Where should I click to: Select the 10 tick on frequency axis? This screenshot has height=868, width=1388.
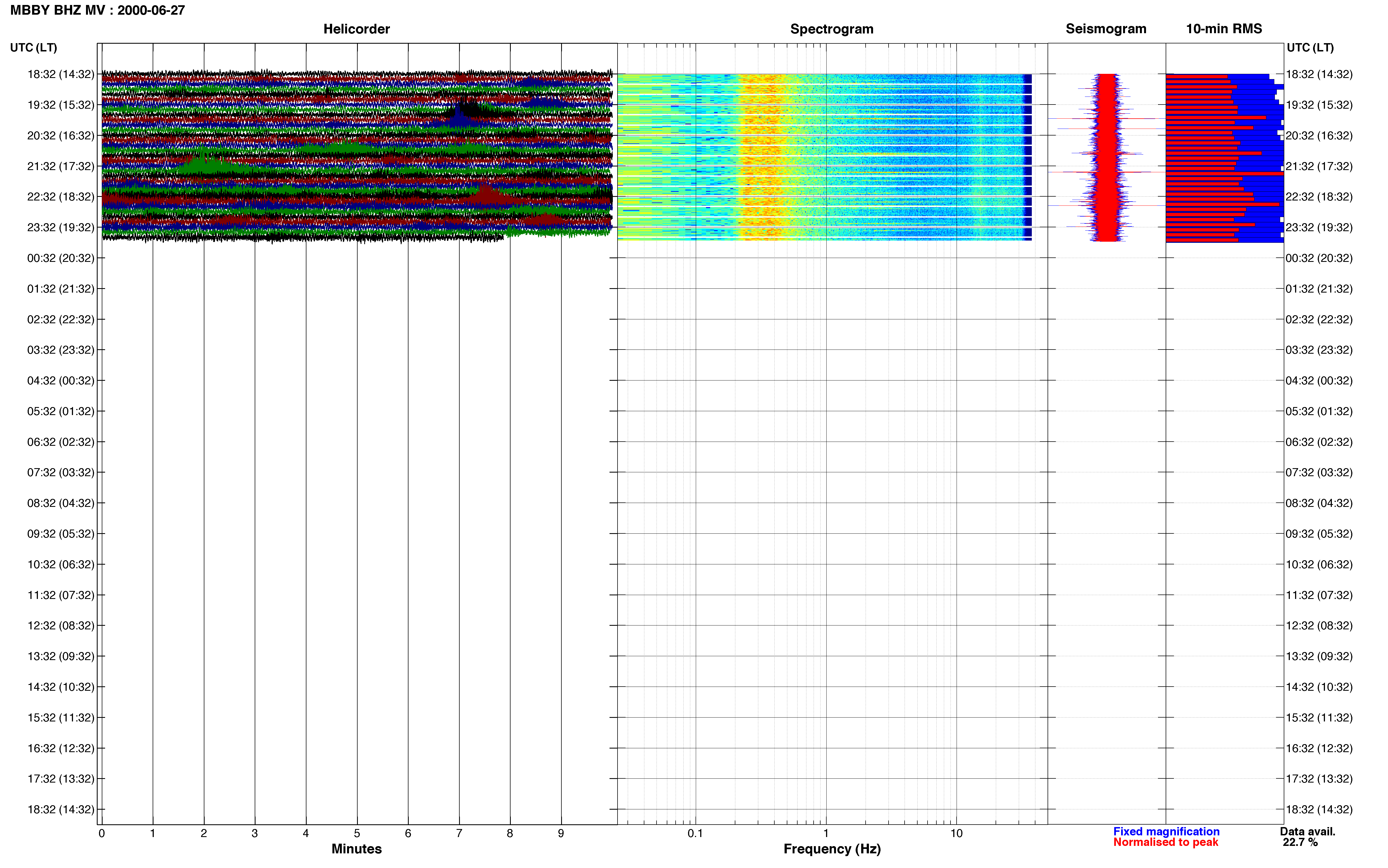click(x=956, y=833)
